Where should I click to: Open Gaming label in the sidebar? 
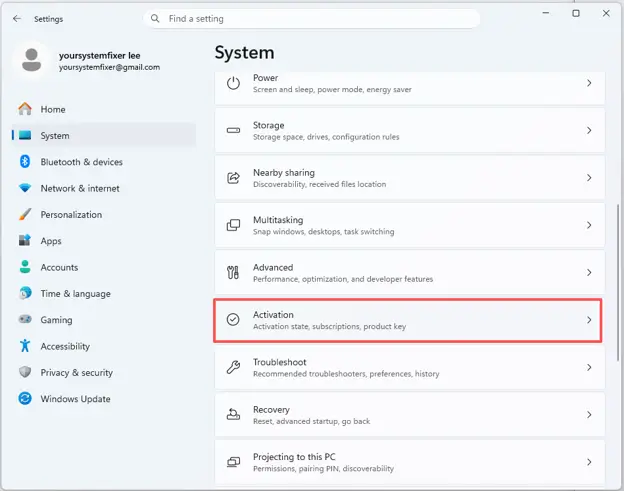tap(57, 320)
